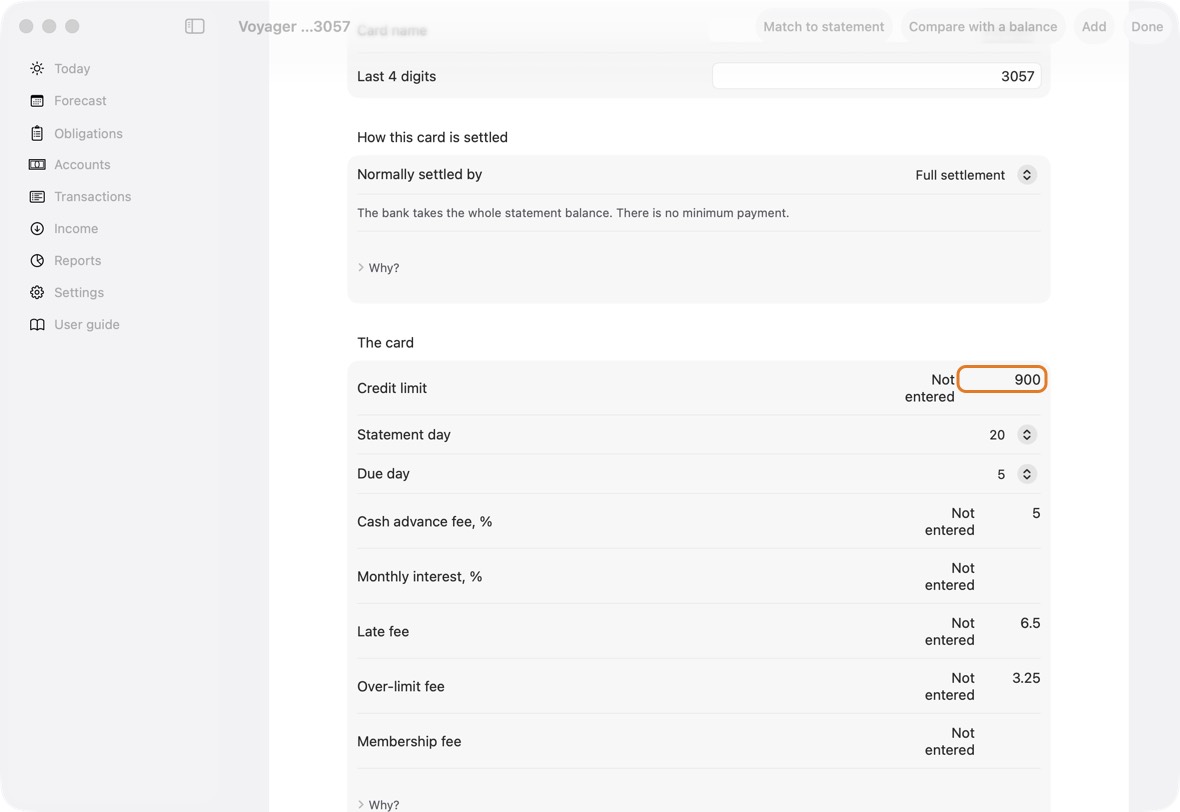Click 'Not entered' in the Late fee row
Image resolution: width=1180 pixels, height=812 pixels.
[x=950, y=631]
